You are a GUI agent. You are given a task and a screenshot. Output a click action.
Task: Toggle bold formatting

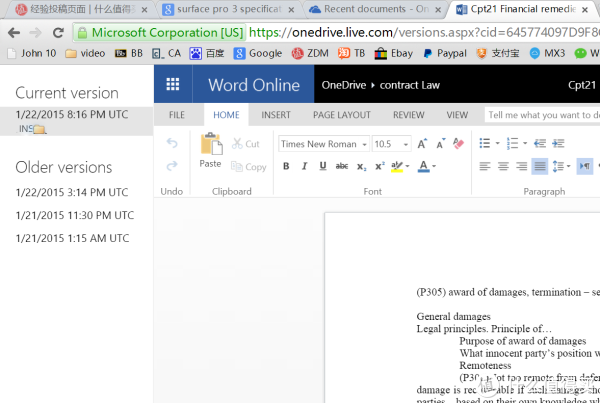coord(286,166)
